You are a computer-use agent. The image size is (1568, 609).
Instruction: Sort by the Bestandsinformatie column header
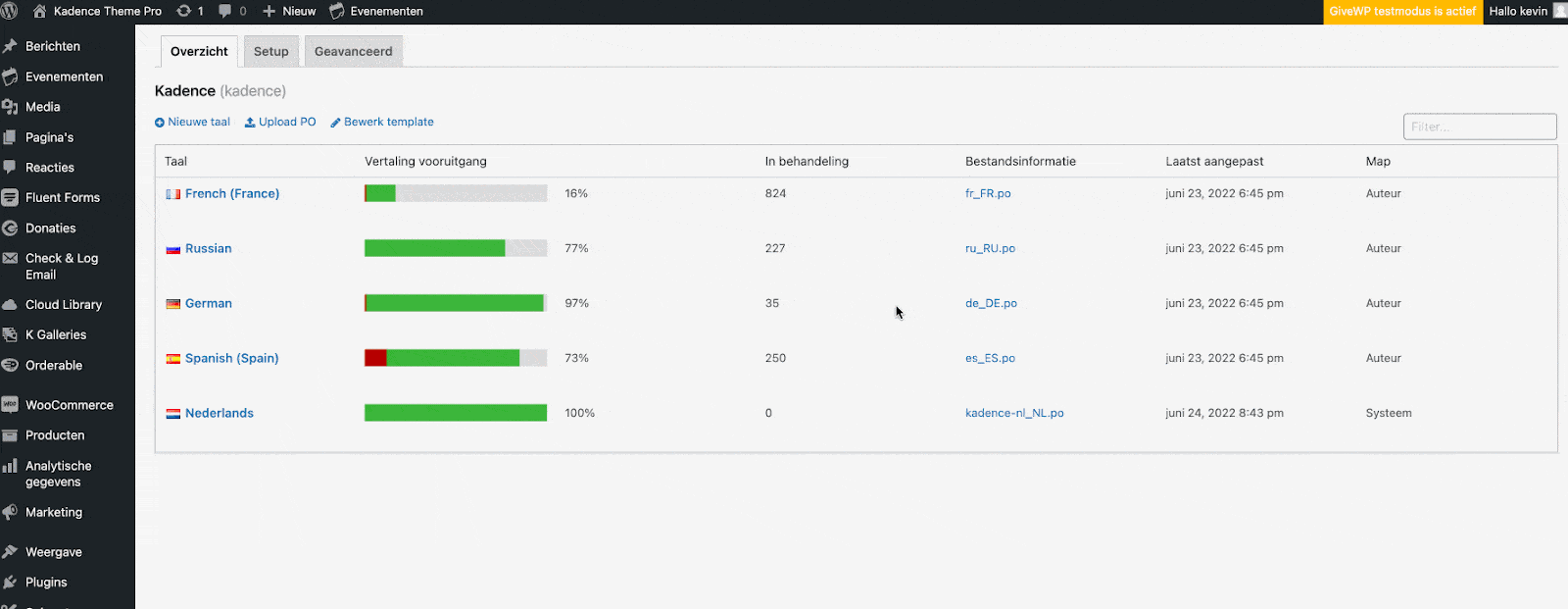(x=1020, y=162)
